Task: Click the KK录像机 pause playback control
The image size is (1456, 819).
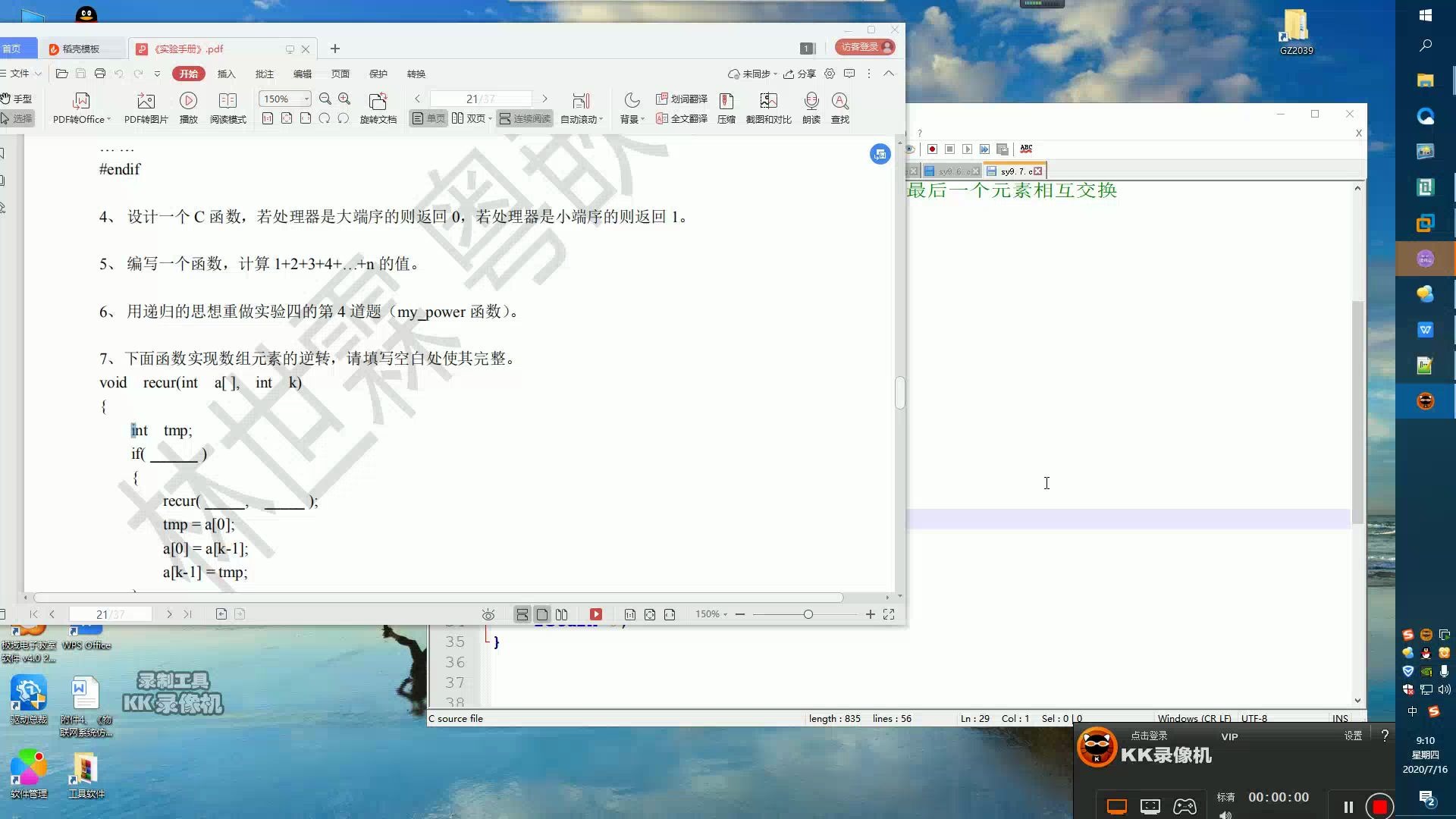Action: coord(1348,807)
